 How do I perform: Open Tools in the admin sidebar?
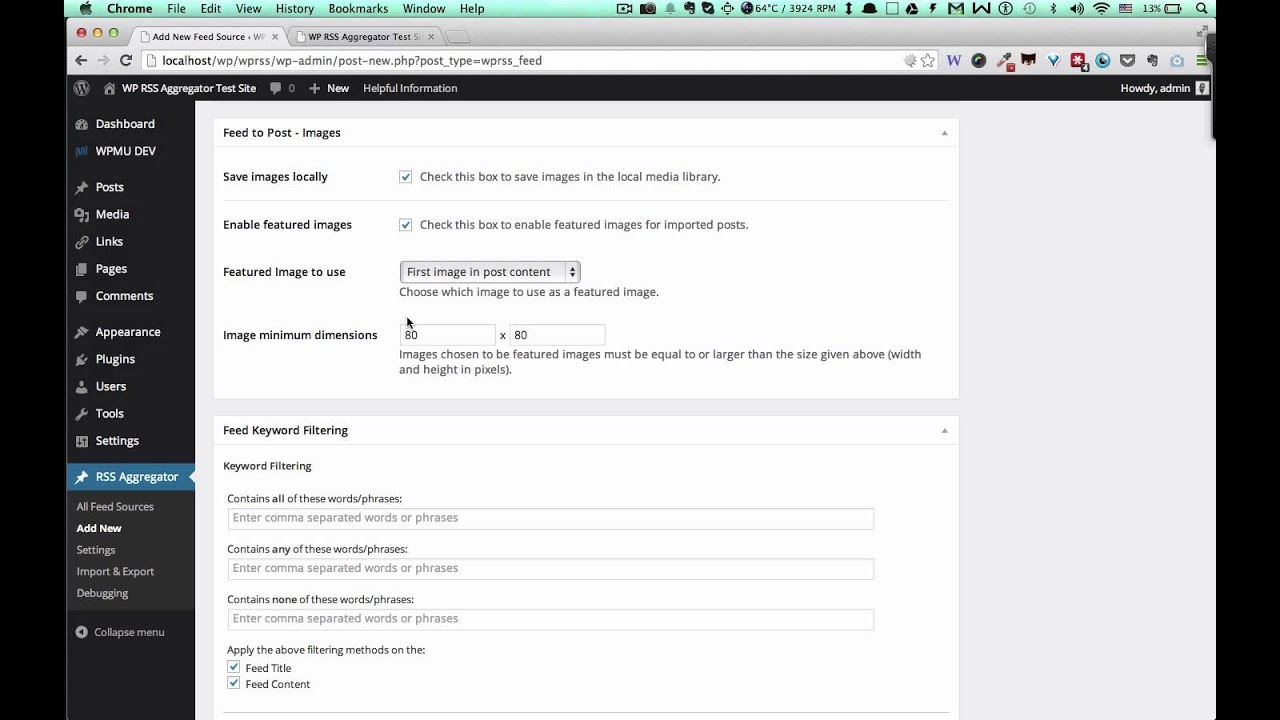110,413
